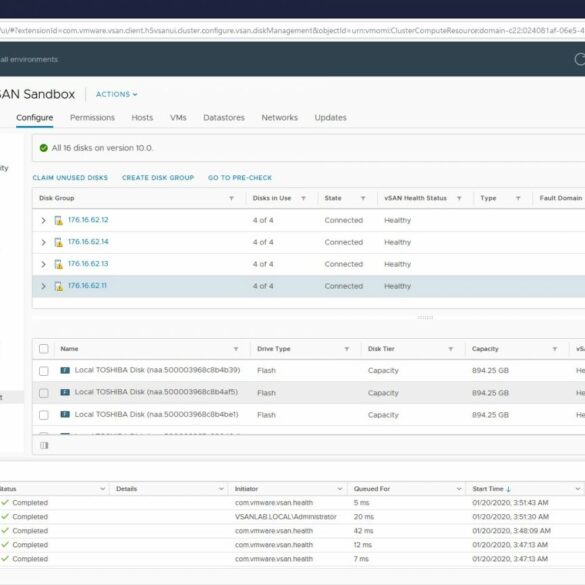This screenshot has height=585, width=585.
Task: Open host link 176.16.62.14
Action: [x=88, y=242]
